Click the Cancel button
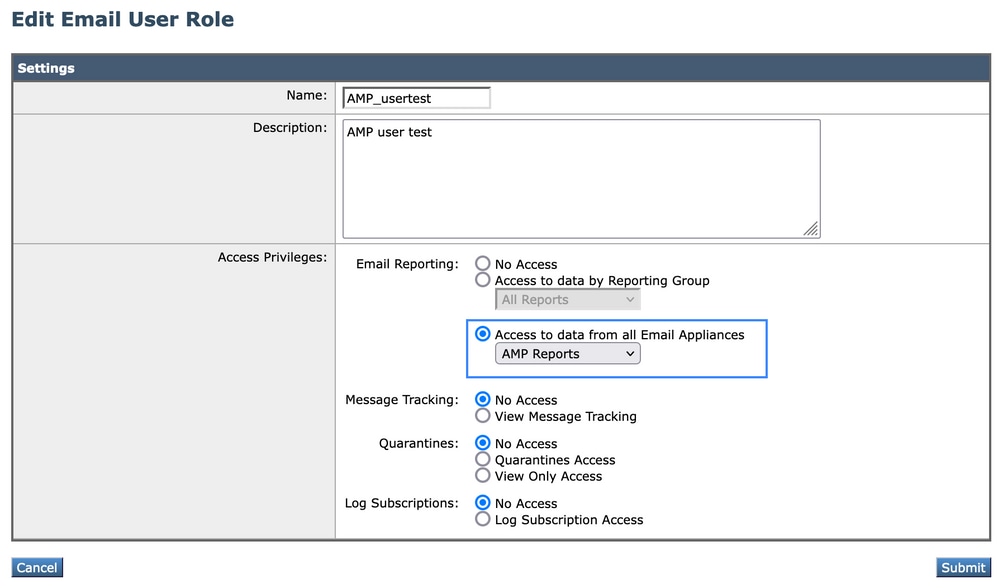 coord(37,568)
